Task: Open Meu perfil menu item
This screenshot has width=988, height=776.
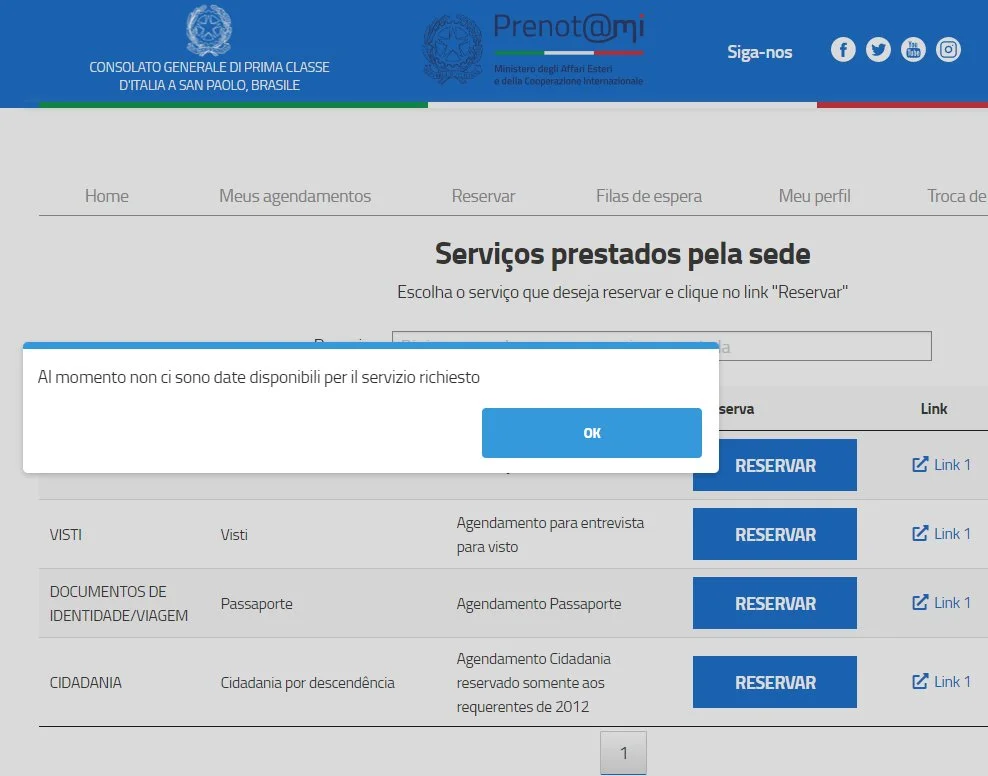Action: point(814,196)
